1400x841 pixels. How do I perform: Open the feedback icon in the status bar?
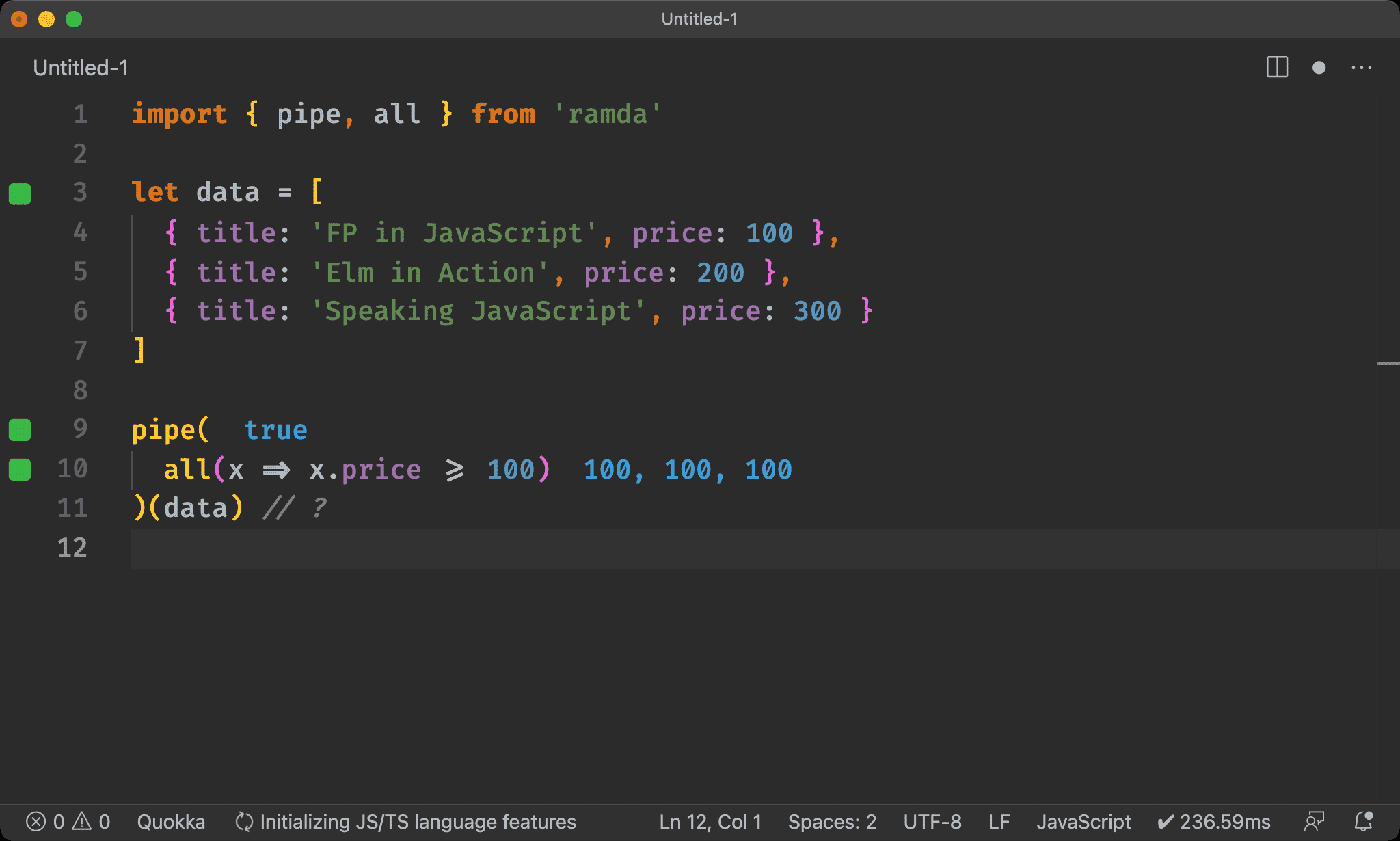[1314, 821]
